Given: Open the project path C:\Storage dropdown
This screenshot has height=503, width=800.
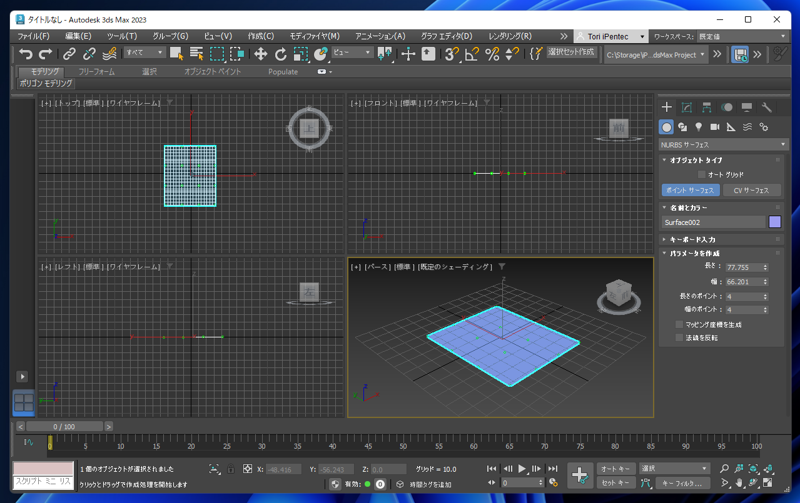Looking at the screenshot, I should [656, 55].
